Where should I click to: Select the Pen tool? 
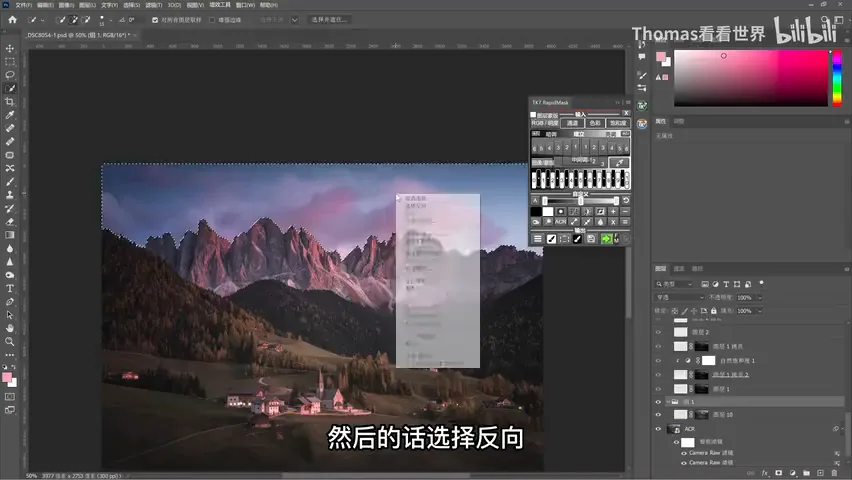point(10,302)
